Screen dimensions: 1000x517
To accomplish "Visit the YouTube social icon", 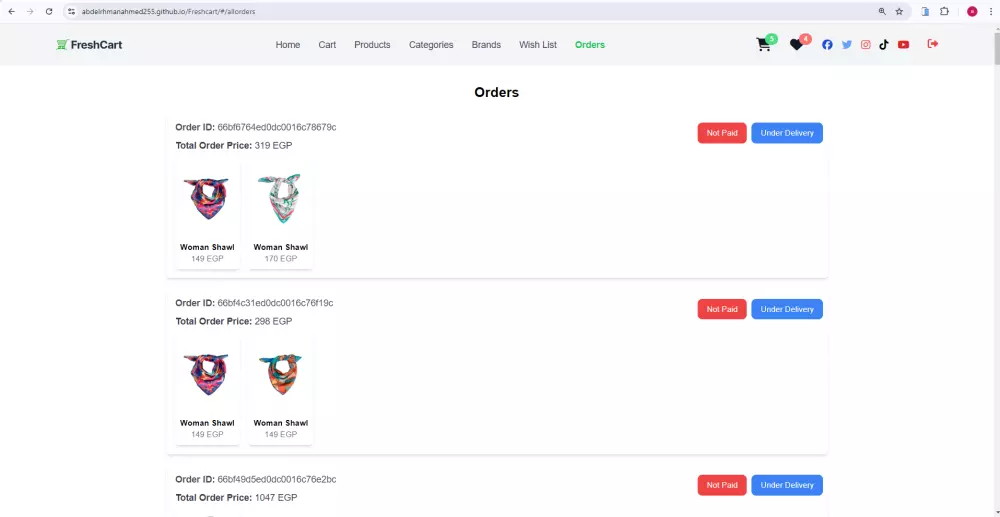I will 903,45.
